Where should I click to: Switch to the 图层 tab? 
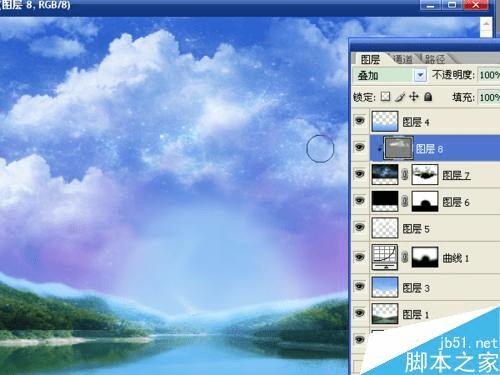click(370, 59)
